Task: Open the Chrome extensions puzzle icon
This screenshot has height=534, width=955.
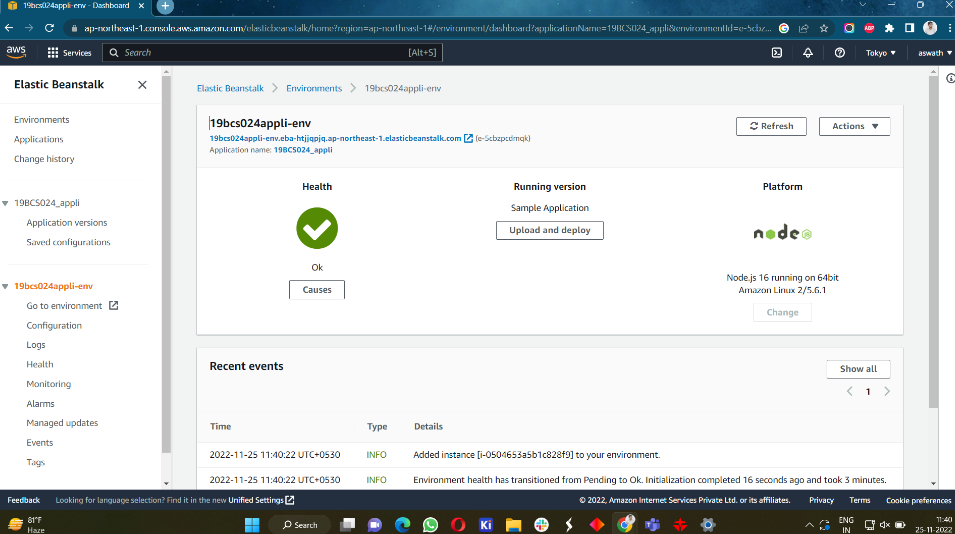Action: point(889,28)
